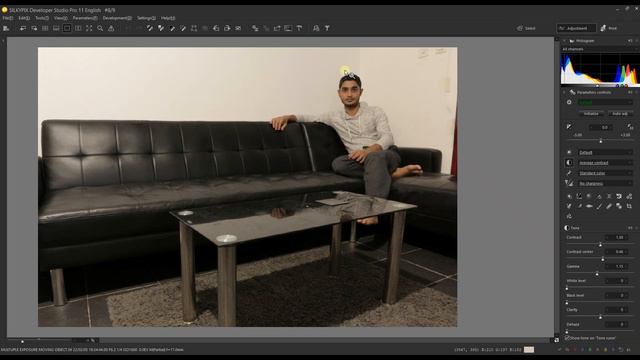
Task: Click the Contrast slider handle
Action: click(600, 244)
